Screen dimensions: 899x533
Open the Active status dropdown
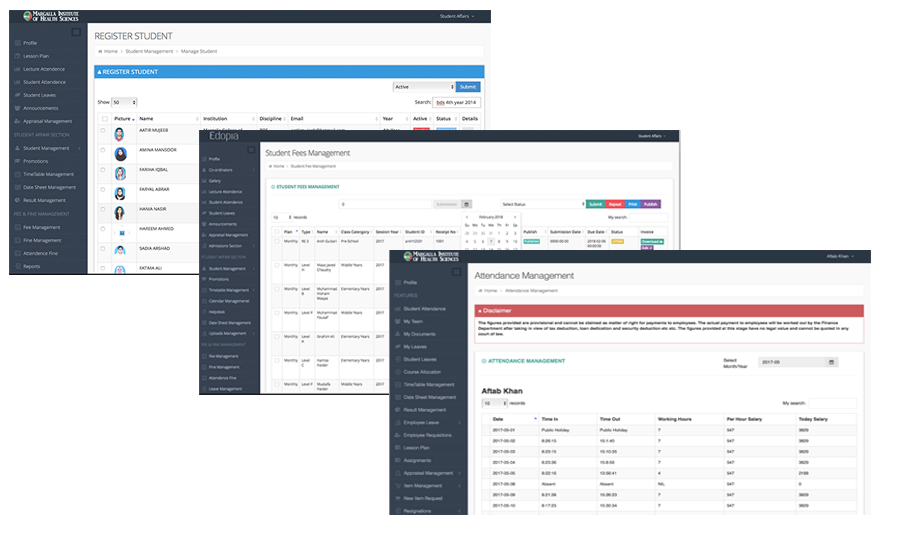coord(424,87)
